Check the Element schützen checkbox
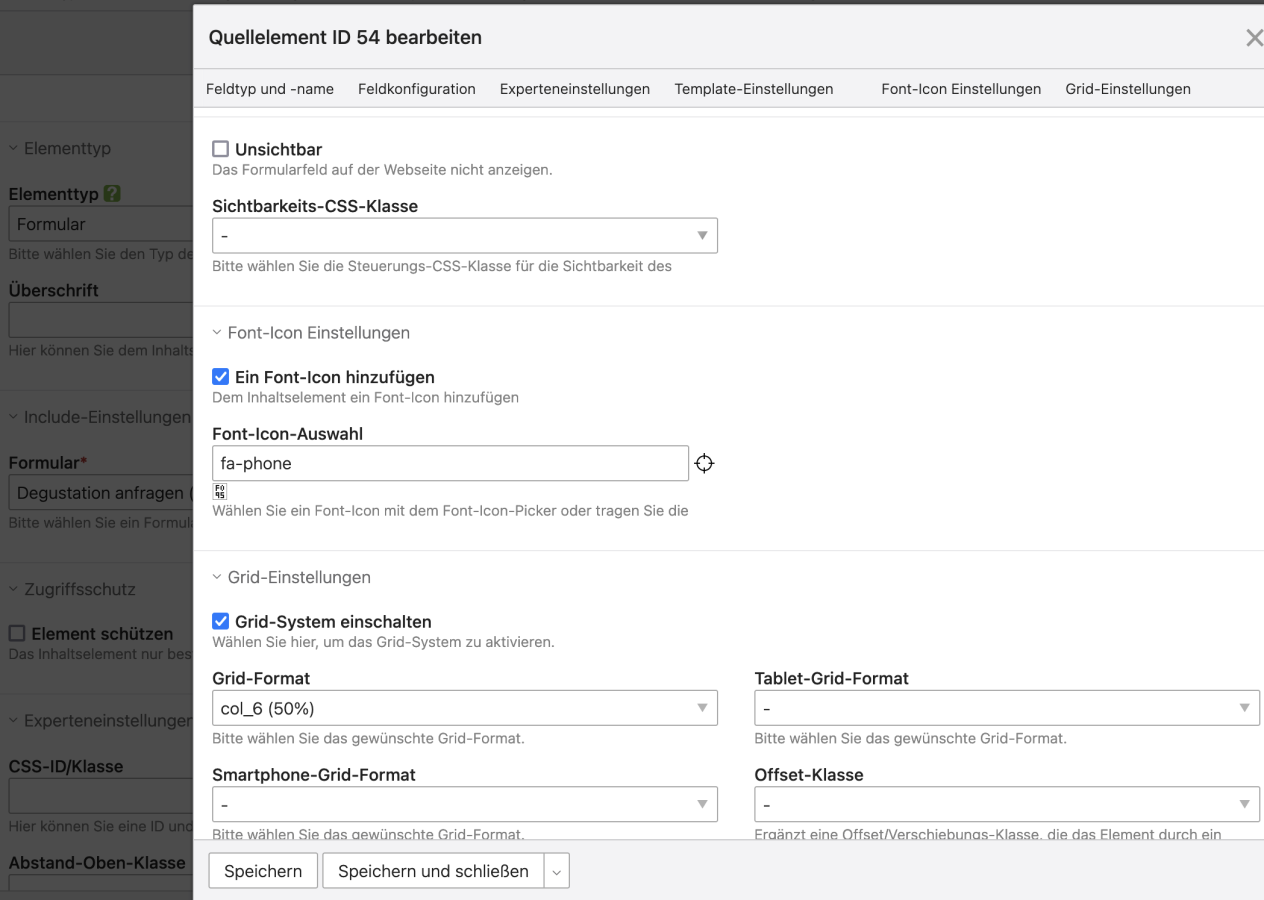Viewport: 1264px width, 900px height. tap(17, 634)
